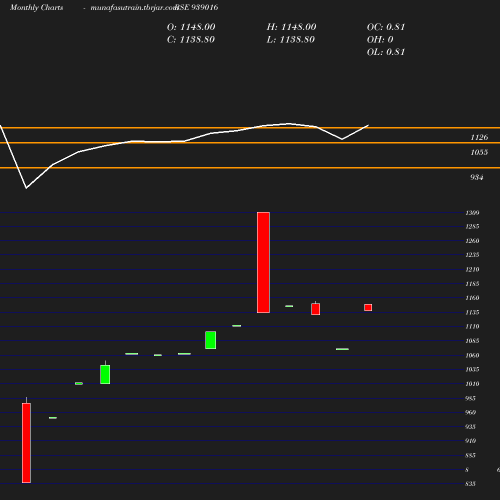Click the 960 price axis label
The height and width of the screenshot is (500, 500).
[470, 413]
